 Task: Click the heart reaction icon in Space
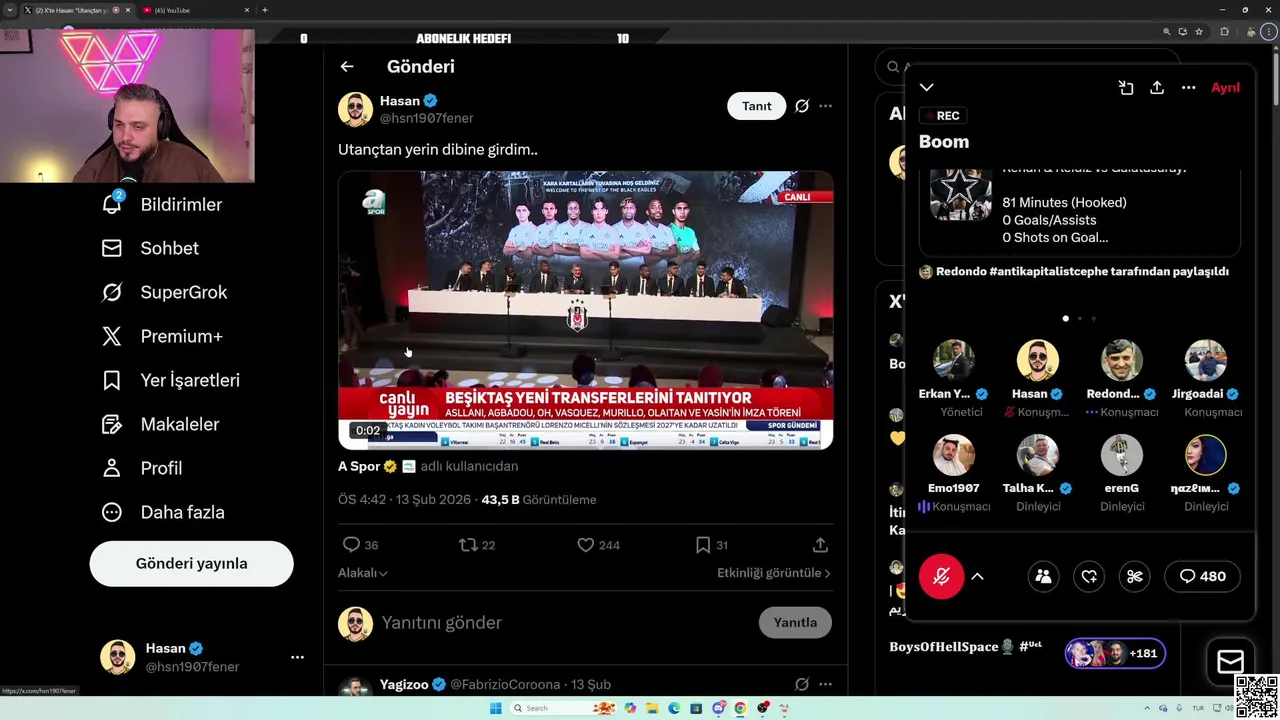point(1089,576)
